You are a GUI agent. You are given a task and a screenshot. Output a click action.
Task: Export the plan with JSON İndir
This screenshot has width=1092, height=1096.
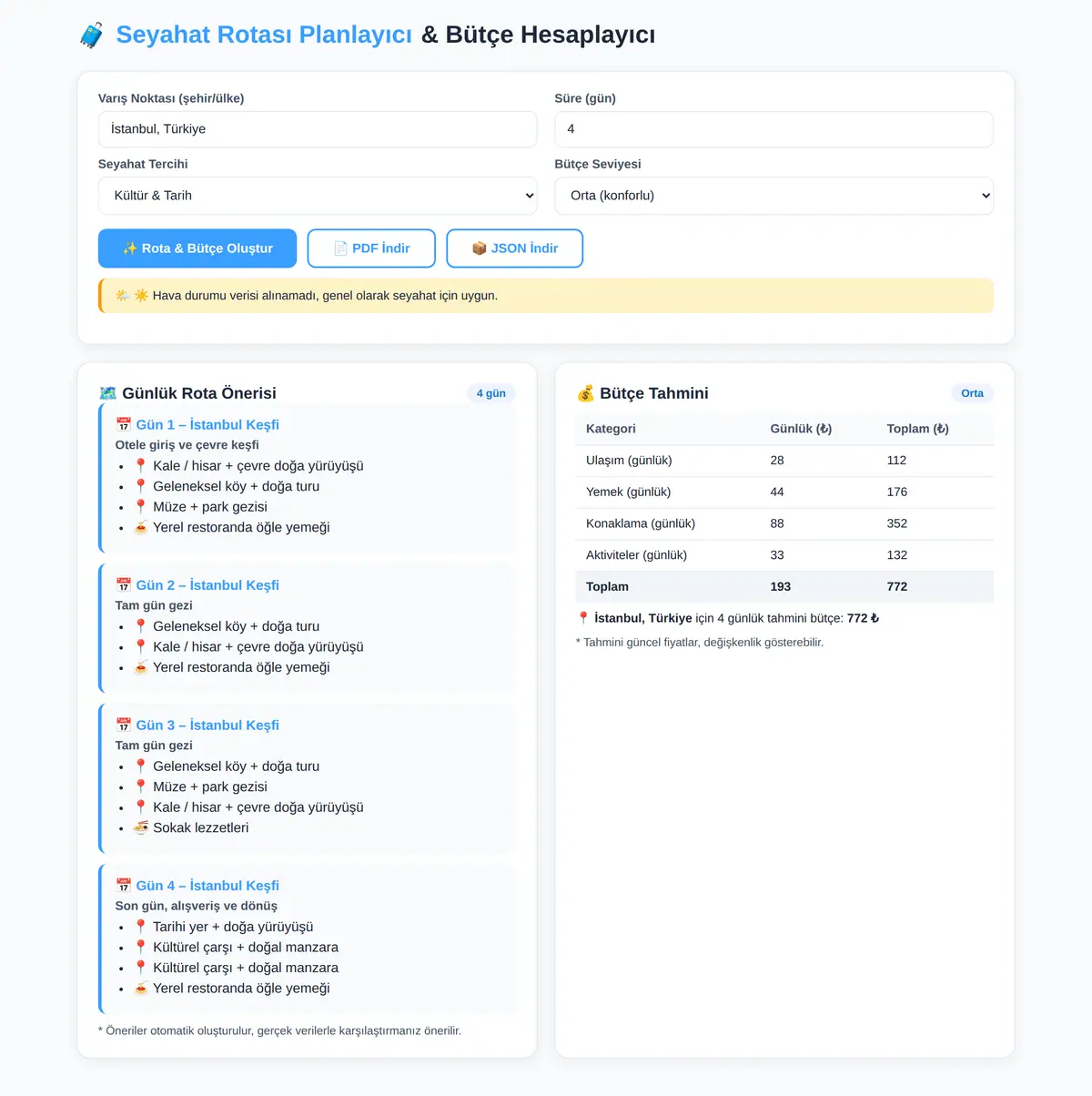pyautogui.click(x=515, y=249)
